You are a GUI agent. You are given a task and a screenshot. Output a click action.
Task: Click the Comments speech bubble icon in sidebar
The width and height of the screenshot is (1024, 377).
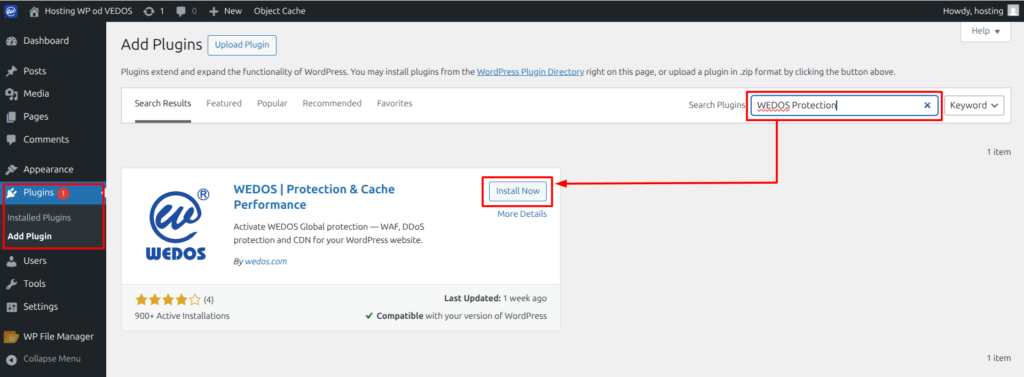coord(11,140)
